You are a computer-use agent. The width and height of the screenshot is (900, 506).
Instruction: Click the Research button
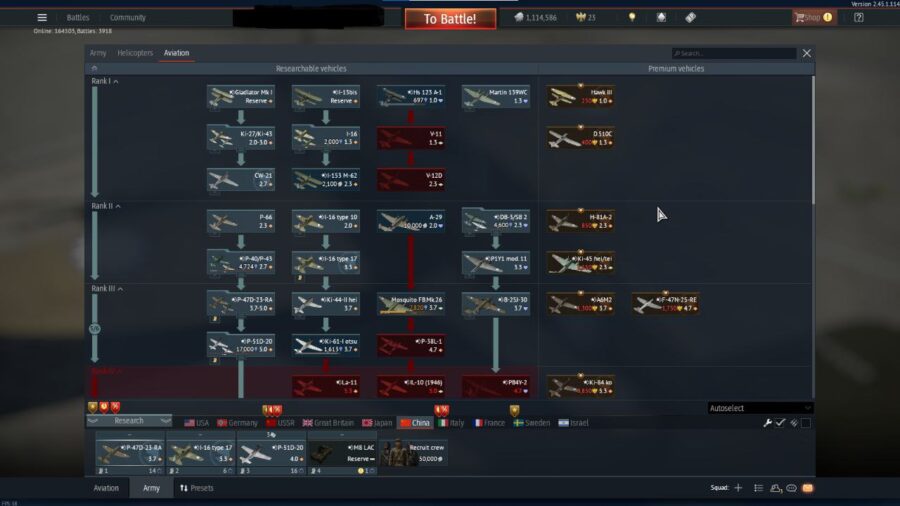pos(129,421)
